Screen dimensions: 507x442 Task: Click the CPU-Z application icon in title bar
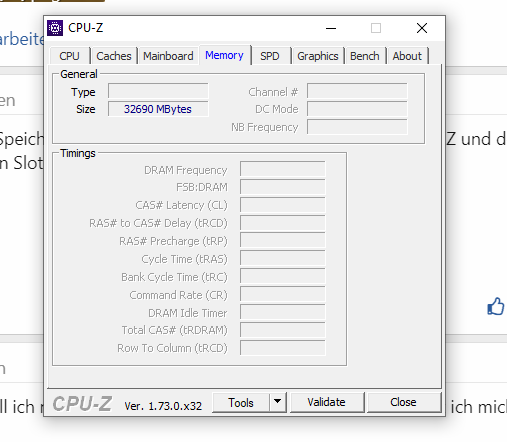click(55, 28)
